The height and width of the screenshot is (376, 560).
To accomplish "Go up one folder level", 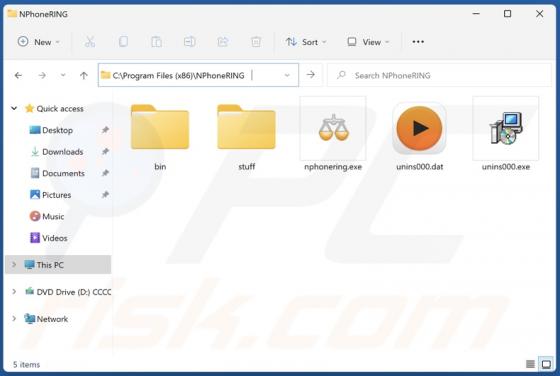I will click(x=84, y=75).
